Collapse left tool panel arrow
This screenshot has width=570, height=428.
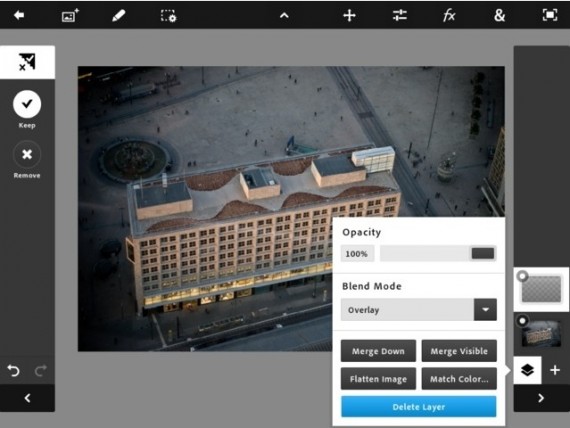pos(27,398)
